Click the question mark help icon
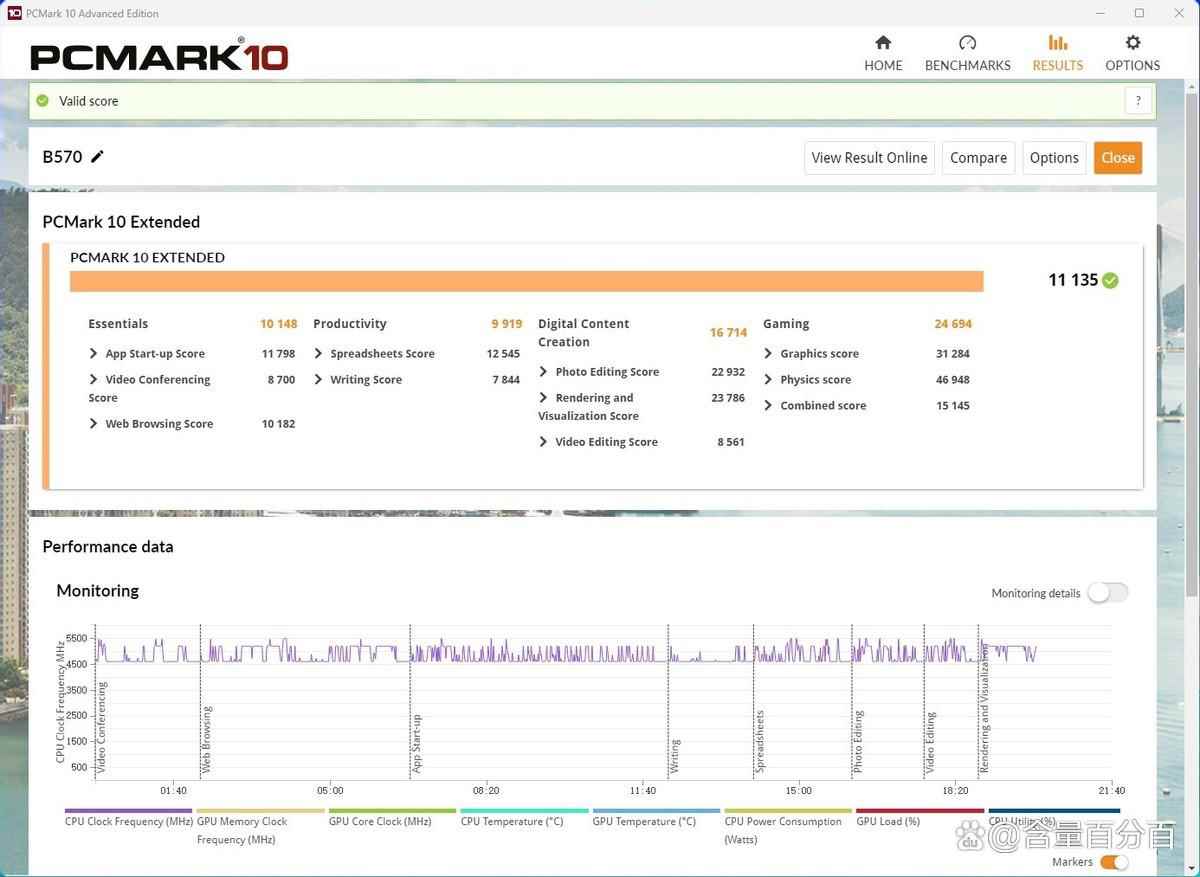Image resolution: width=1200 pixels, height=877 pixels. (1137, 101)
